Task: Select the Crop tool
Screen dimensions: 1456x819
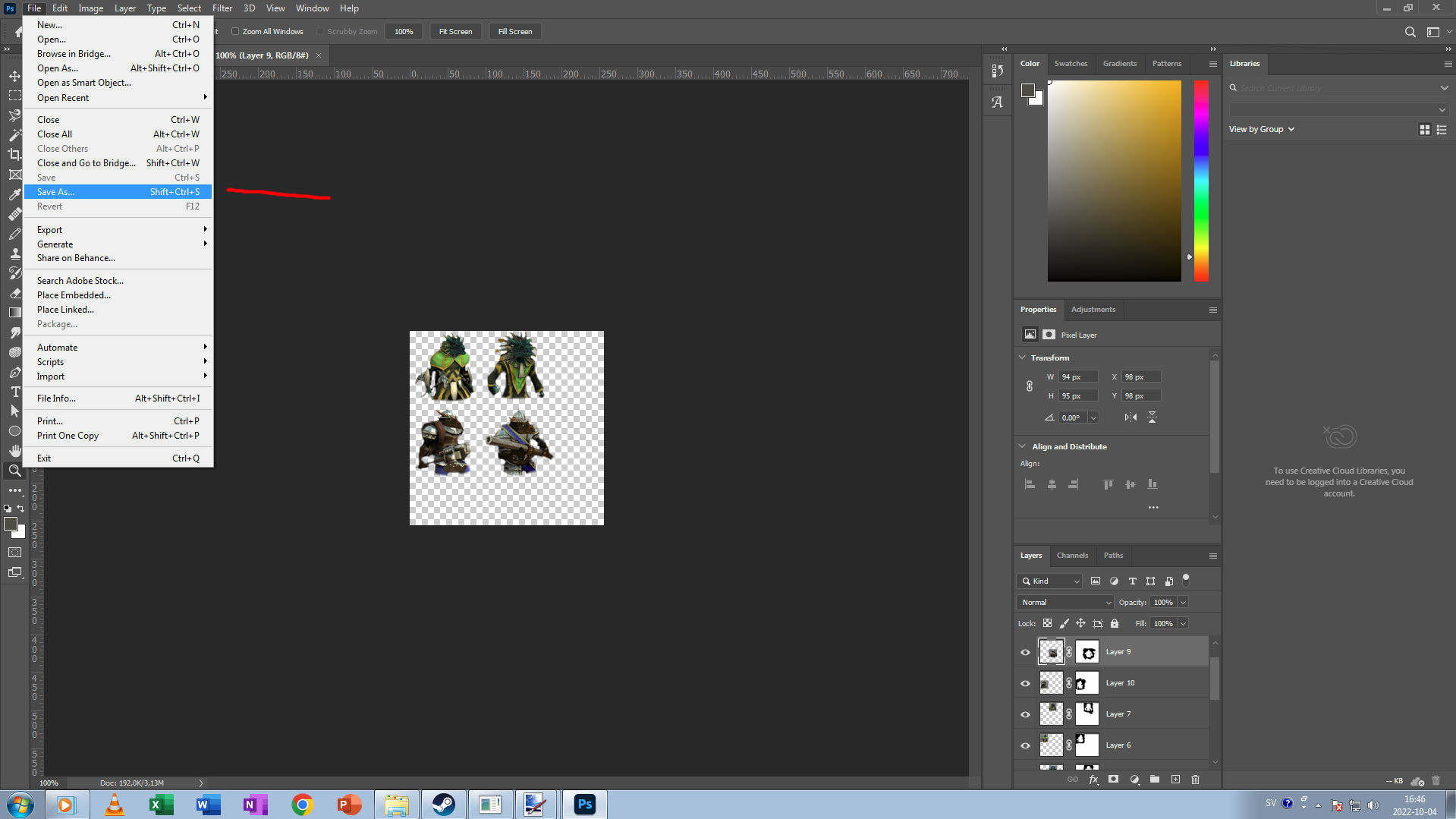Action: click(x=14, y=155)
